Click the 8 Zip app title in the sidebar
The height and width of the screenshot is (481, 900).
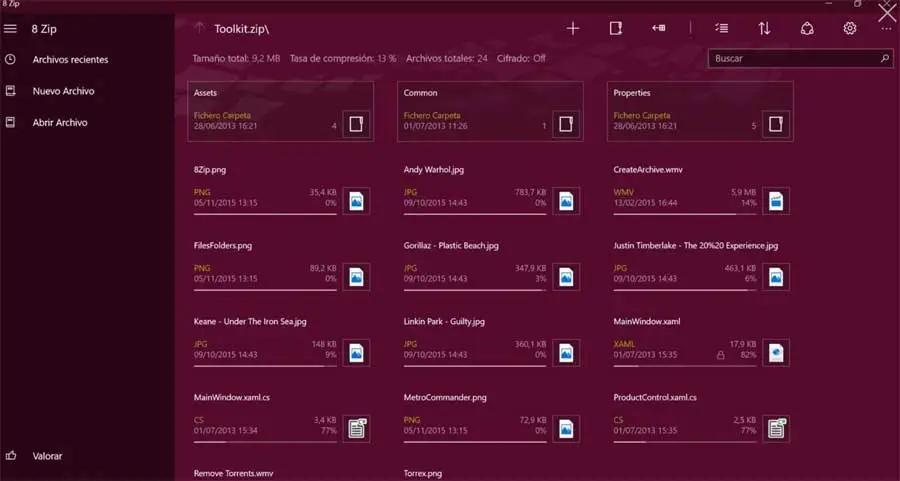44,29
